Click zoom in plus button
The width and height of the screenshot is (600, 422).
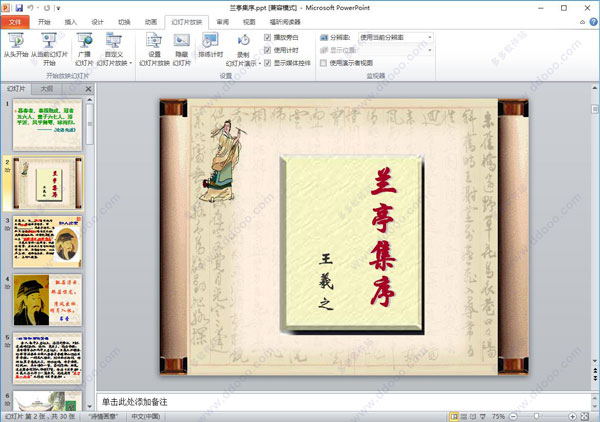[572, 416]
